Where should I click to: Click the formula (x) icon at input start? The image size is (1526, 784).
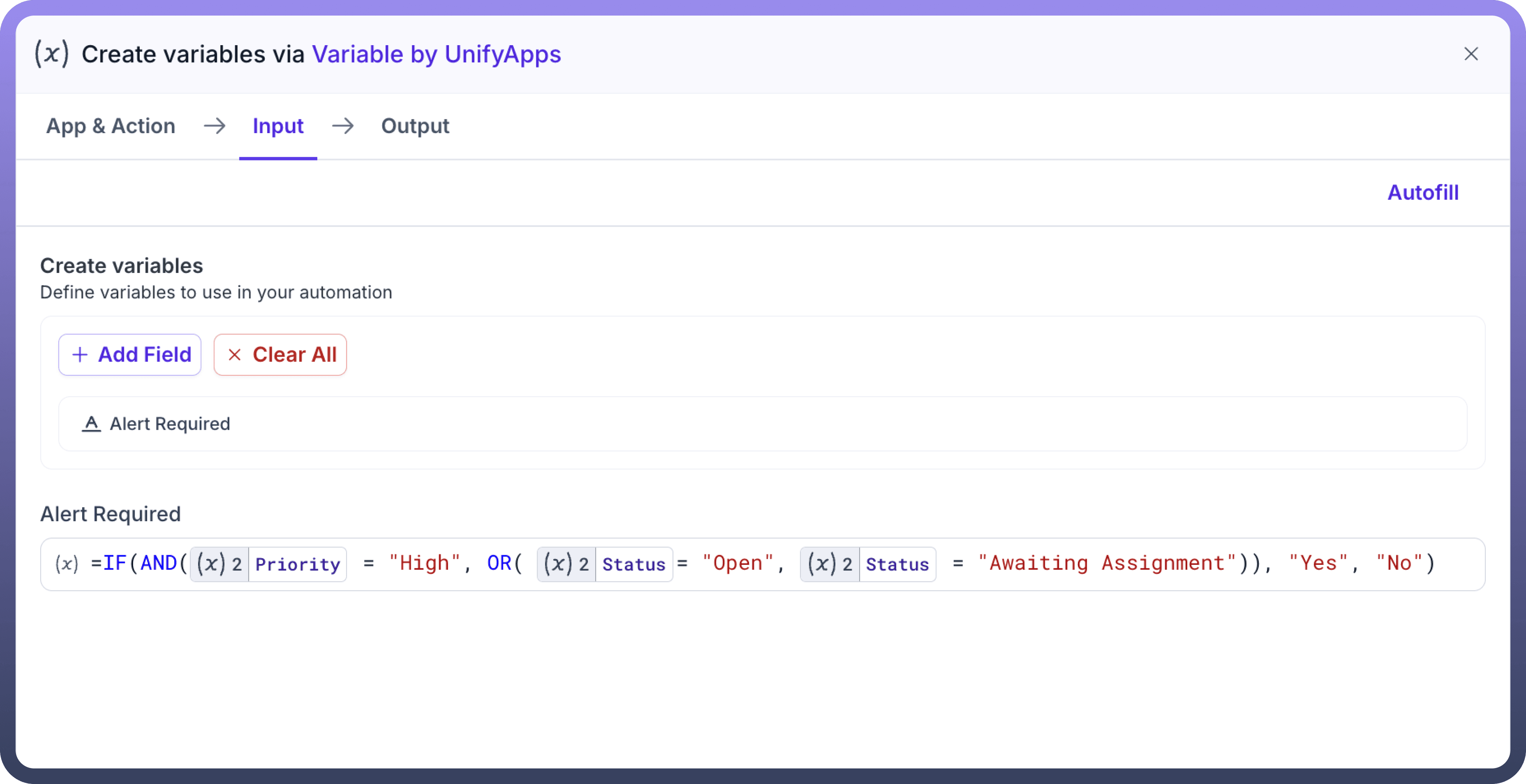66,564
